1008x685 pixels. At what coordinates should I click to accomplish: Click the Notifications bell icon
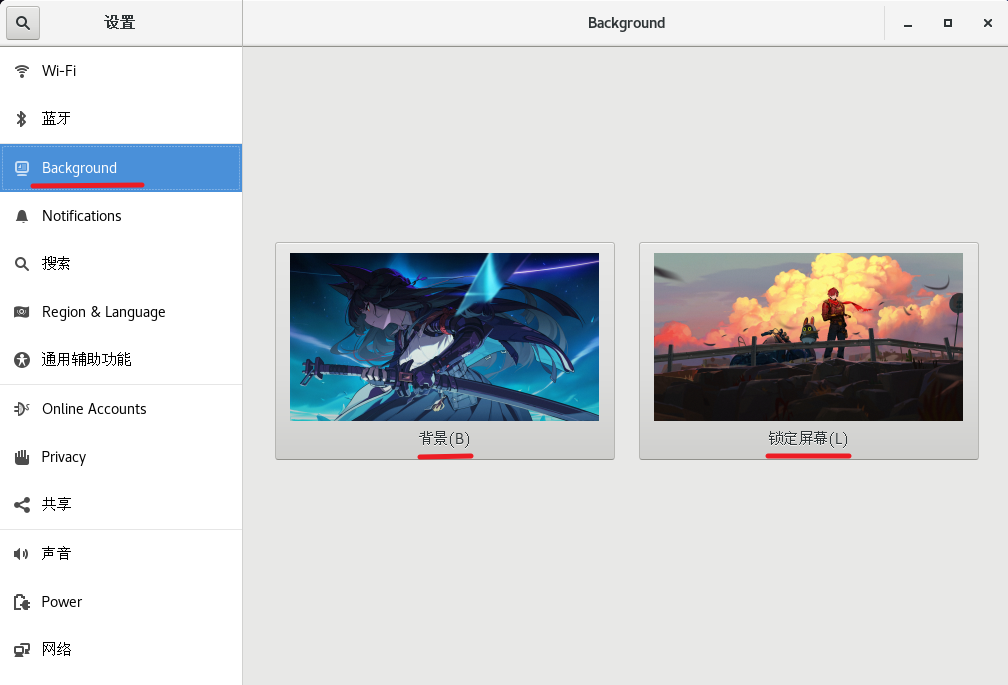point(22,216)
